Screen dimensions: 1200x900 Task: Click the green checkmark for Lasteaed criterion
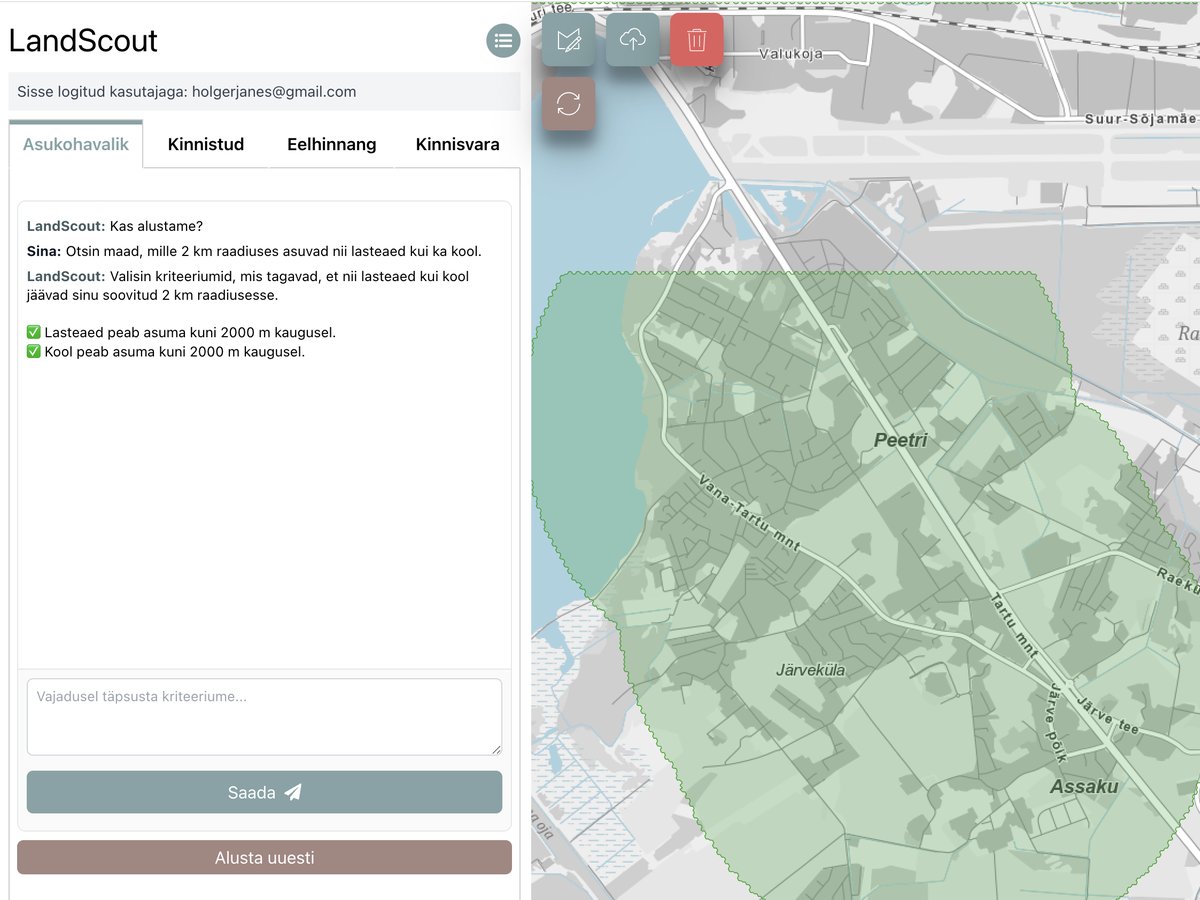pyautogui.click(x=34, y=332)
